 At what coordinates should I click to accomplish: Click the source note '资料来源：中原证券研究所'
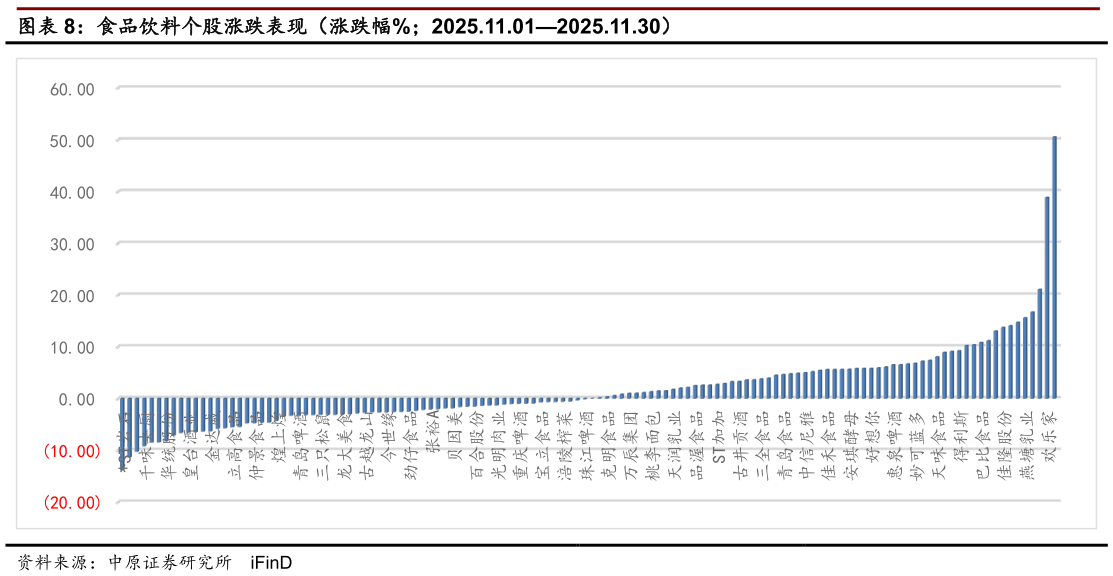(125, 563)
